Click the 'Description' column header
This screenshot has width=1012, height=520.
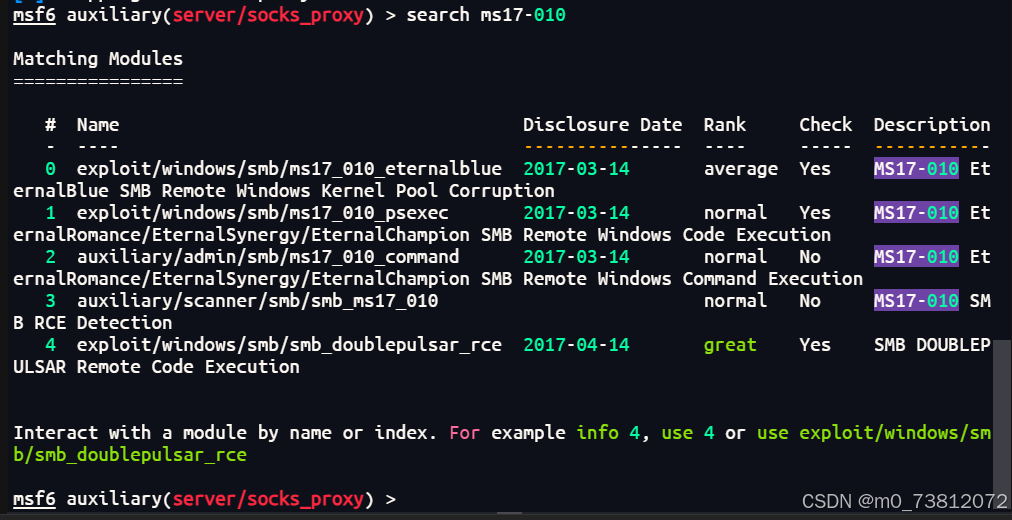click(x=932, y=125)
